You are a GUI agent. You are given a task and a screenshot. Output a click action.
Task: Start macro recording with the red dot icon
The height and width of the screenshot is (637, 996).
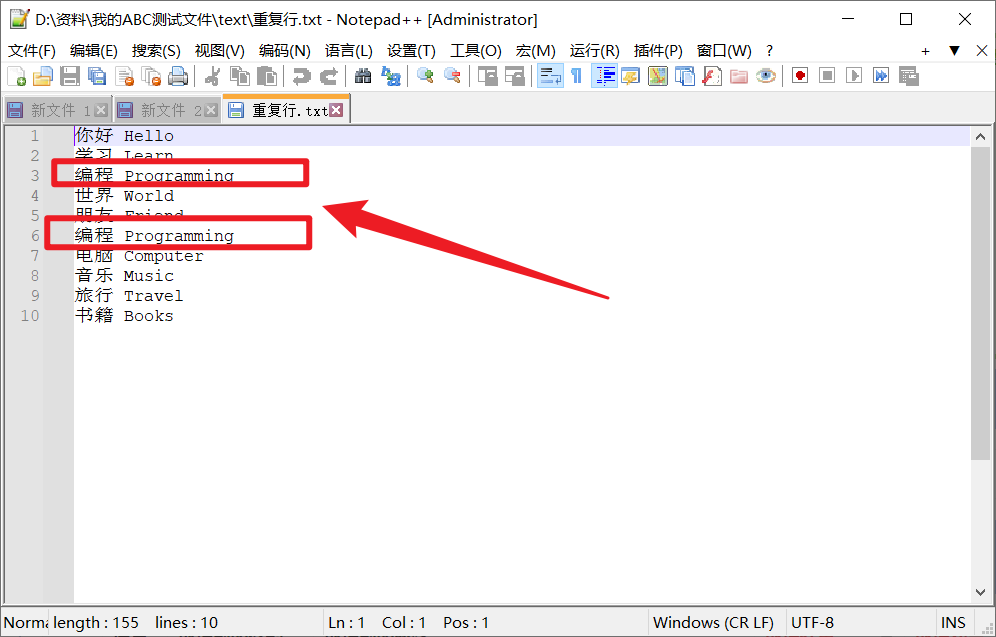(800, 76)
